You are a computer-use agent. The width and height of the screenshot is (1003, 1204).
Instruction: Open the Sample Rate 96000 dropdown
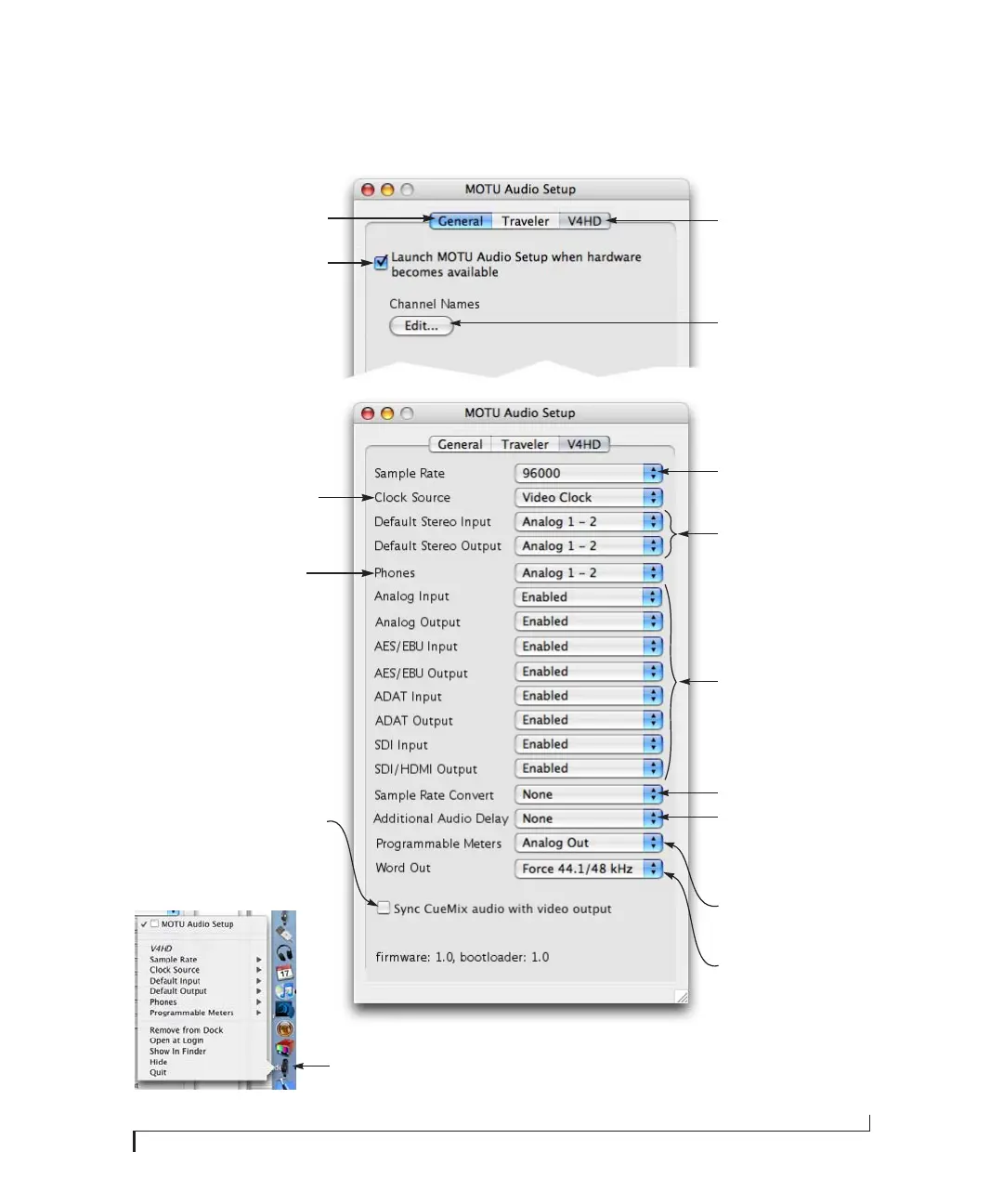click(x=588, y=473)
